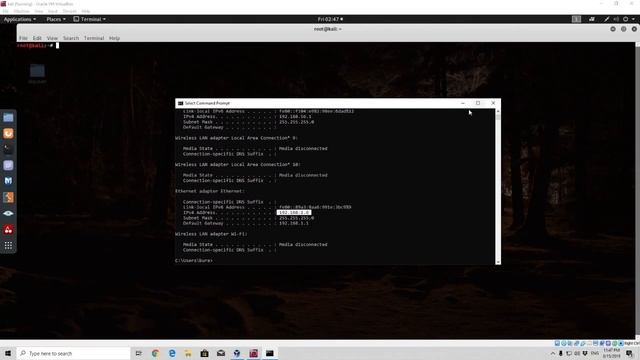
Task: Show all applications grid in Kali dock
Action: pos(8,245)
